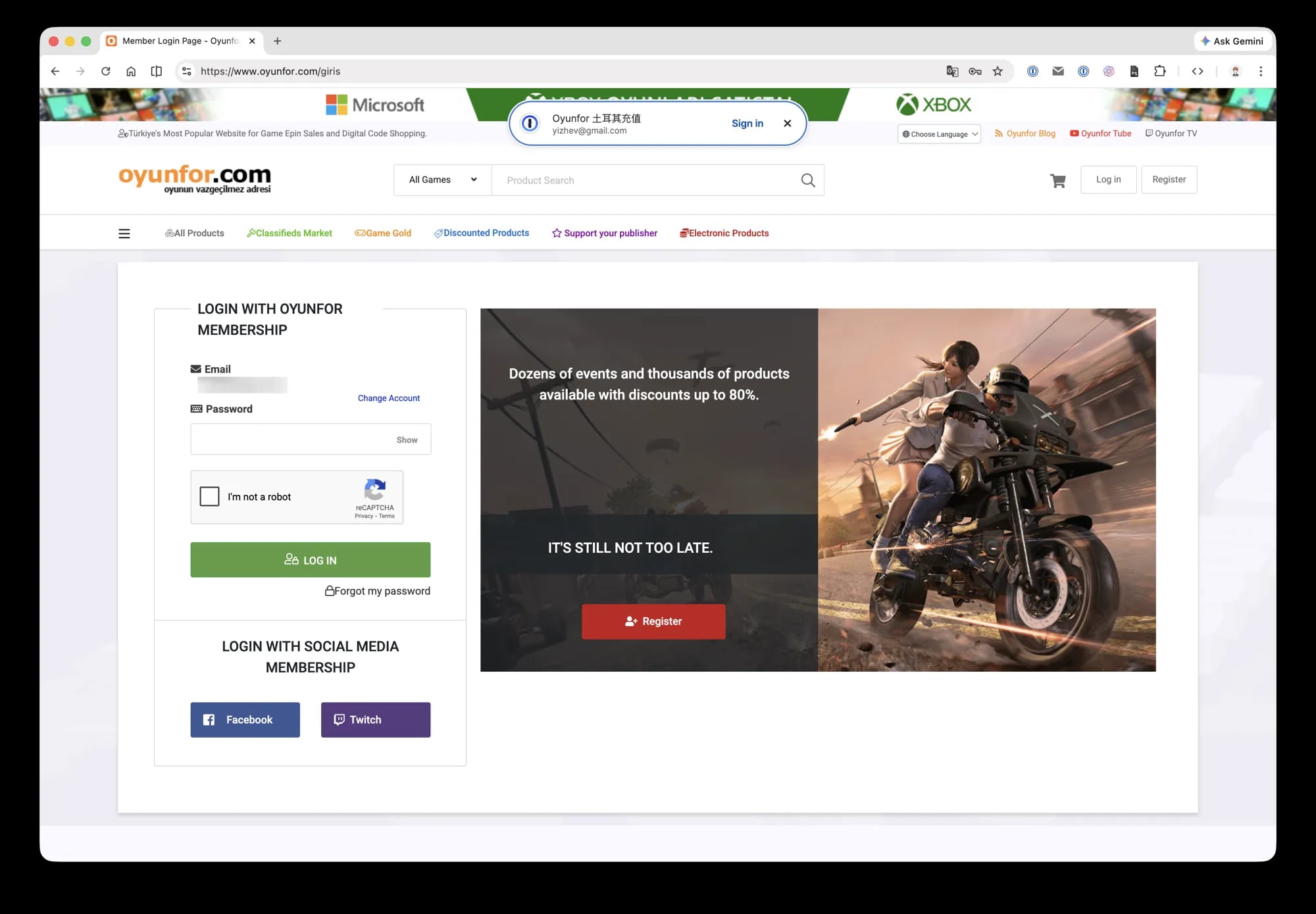1316x914 pixels.
Task: Open the Choose Language dropdown
Action: (939, 134)
